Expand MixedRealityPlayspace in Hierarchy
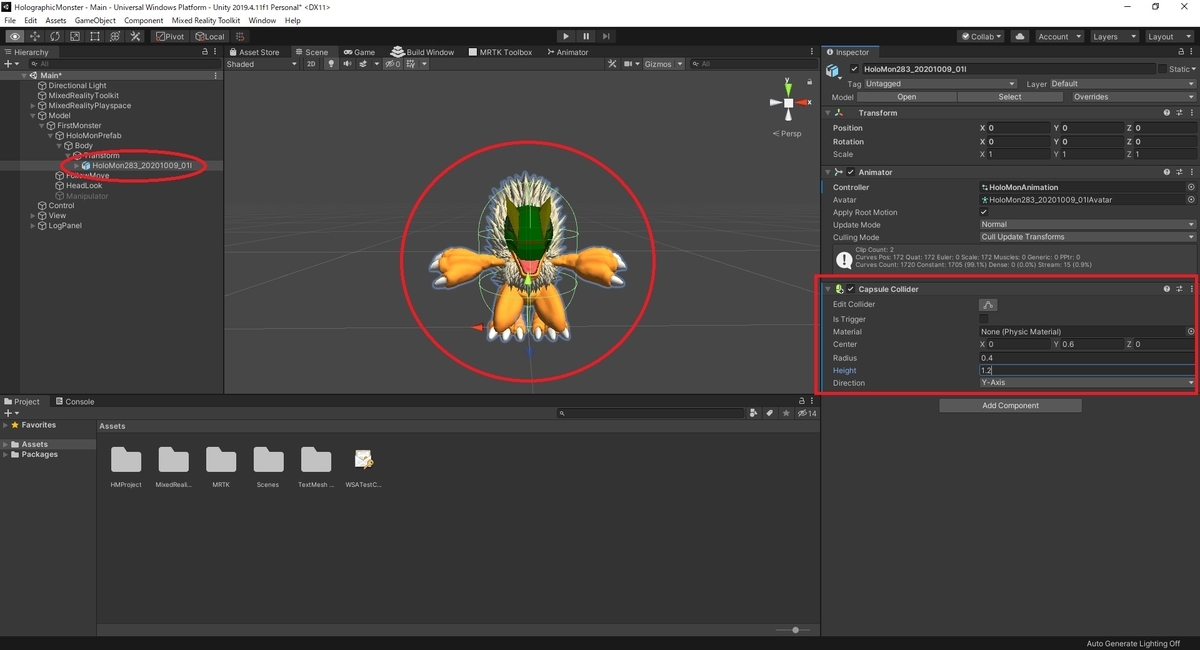This screenshot has height=650, width=1200. [33, 106]
